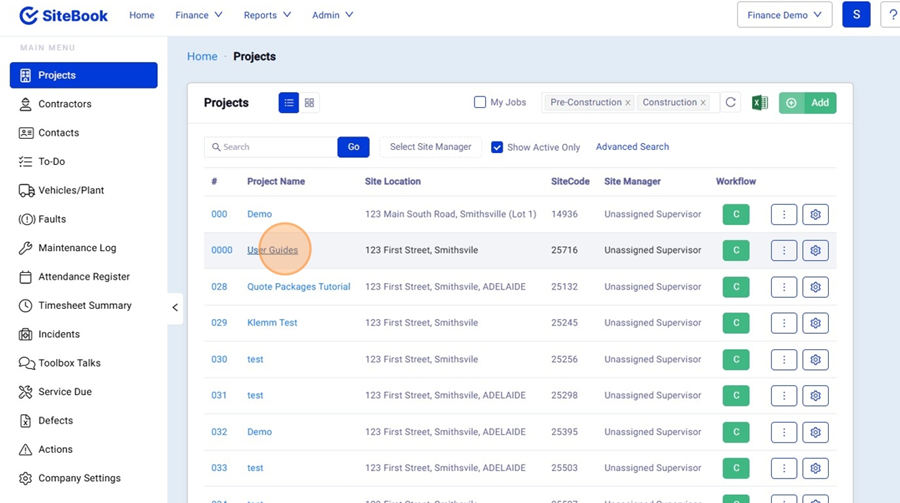Uncheck Show Active Only
The image size is (900, 503).
[497, 147]
